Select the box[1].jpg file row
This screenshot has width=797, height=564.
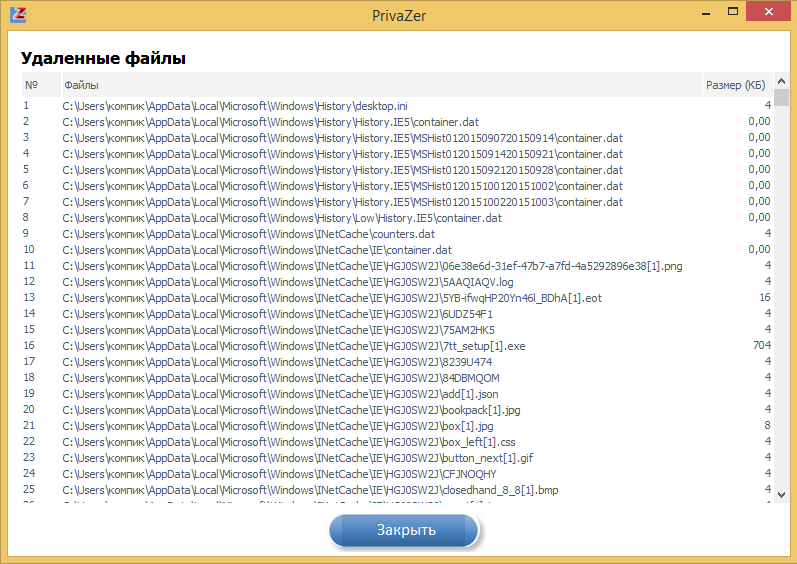click(397, 426)
